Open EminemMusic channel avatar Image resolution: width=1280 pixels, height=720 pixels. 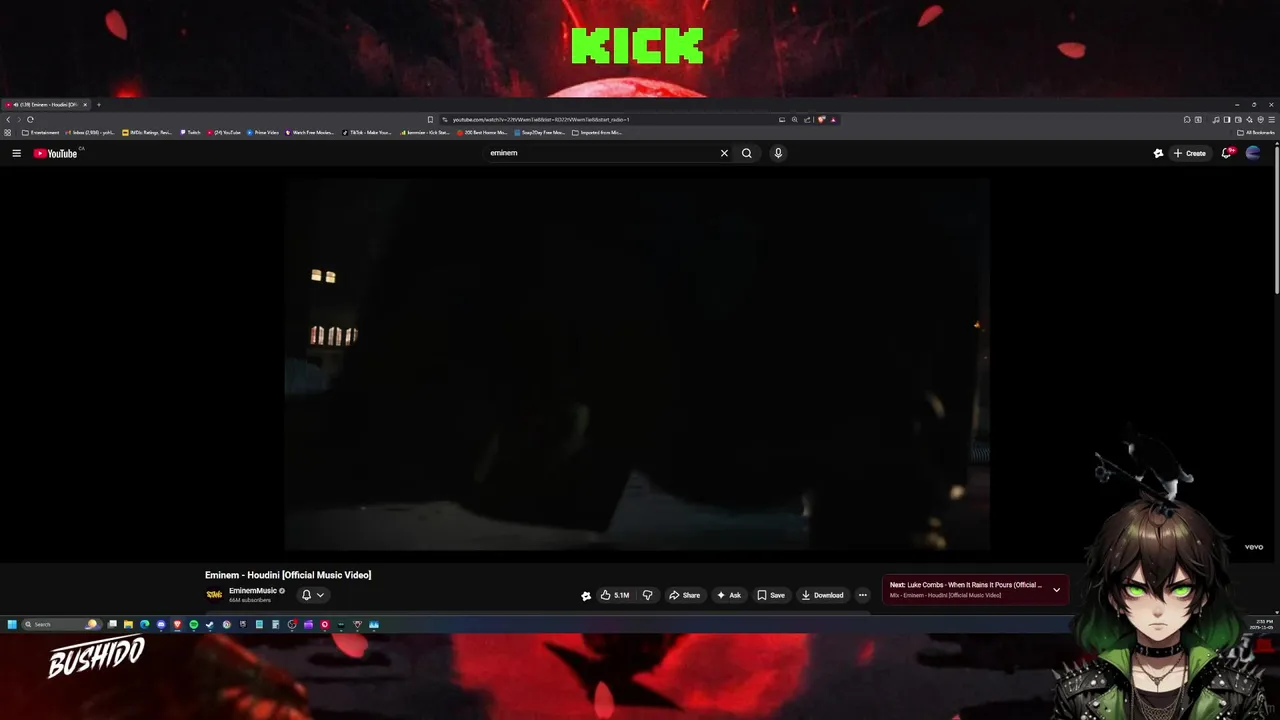pyautogui.click(x=214, y=595)
